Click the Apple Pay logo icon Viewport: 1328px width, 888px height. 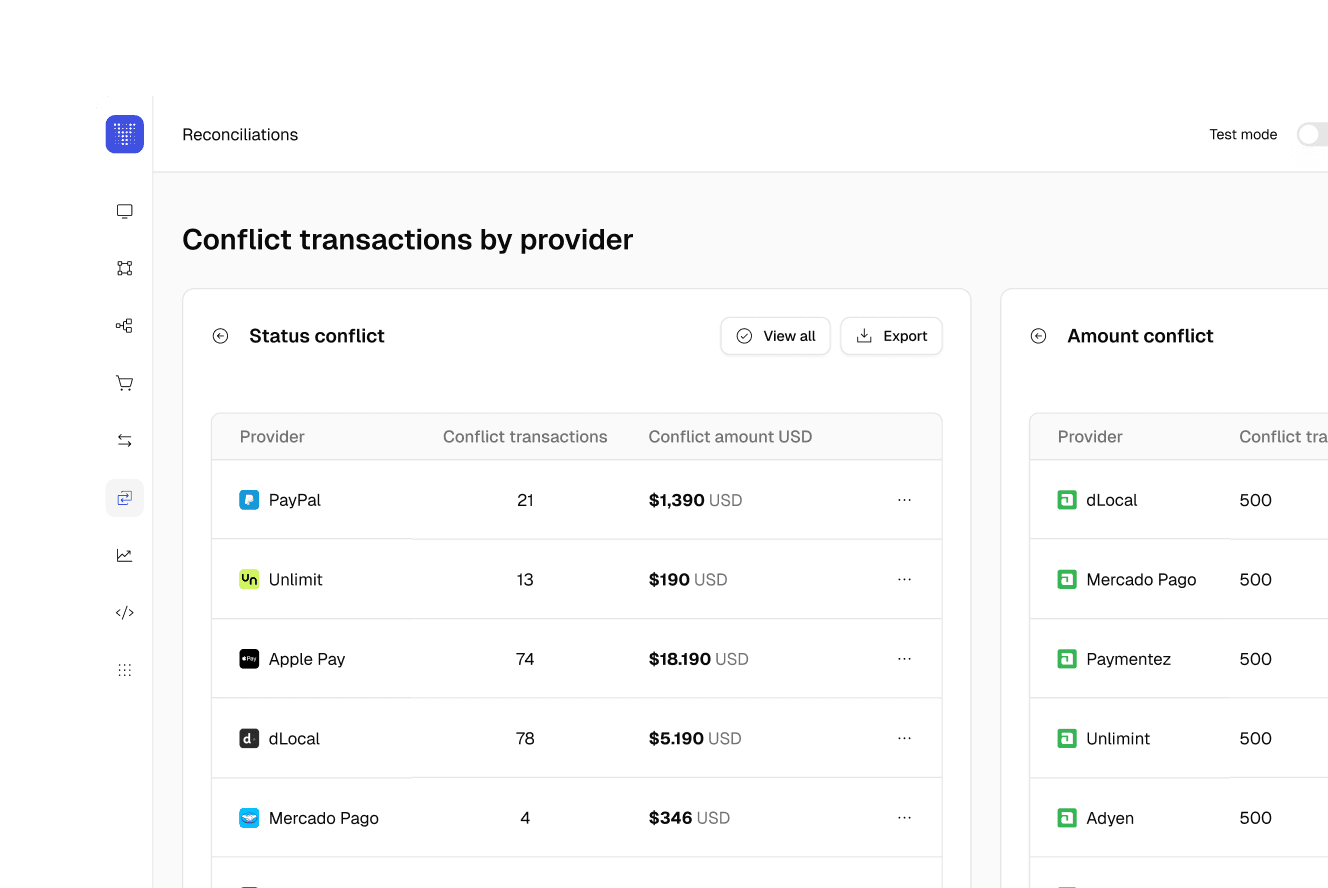click(x=249, y=659)
